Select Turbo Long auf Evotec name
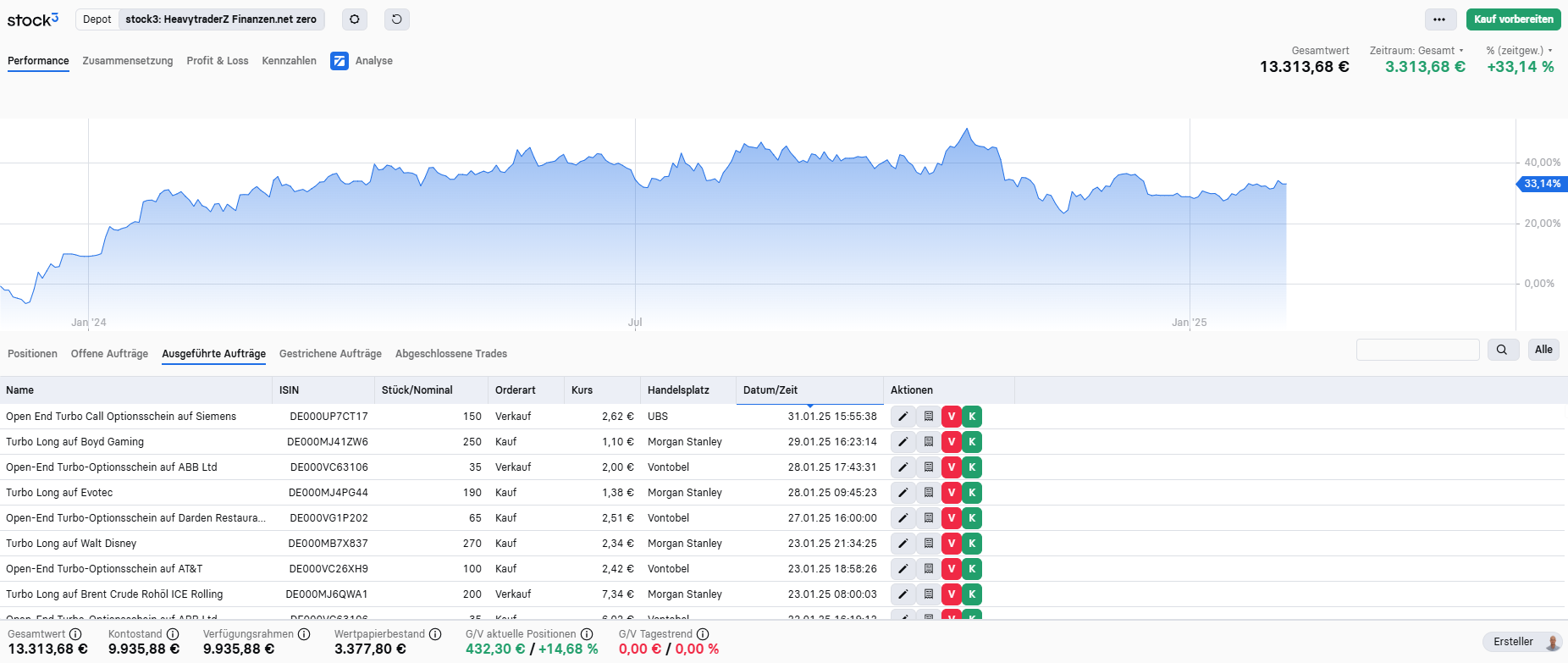Viewport: 1568px width, 663px height. pos(59,493)
